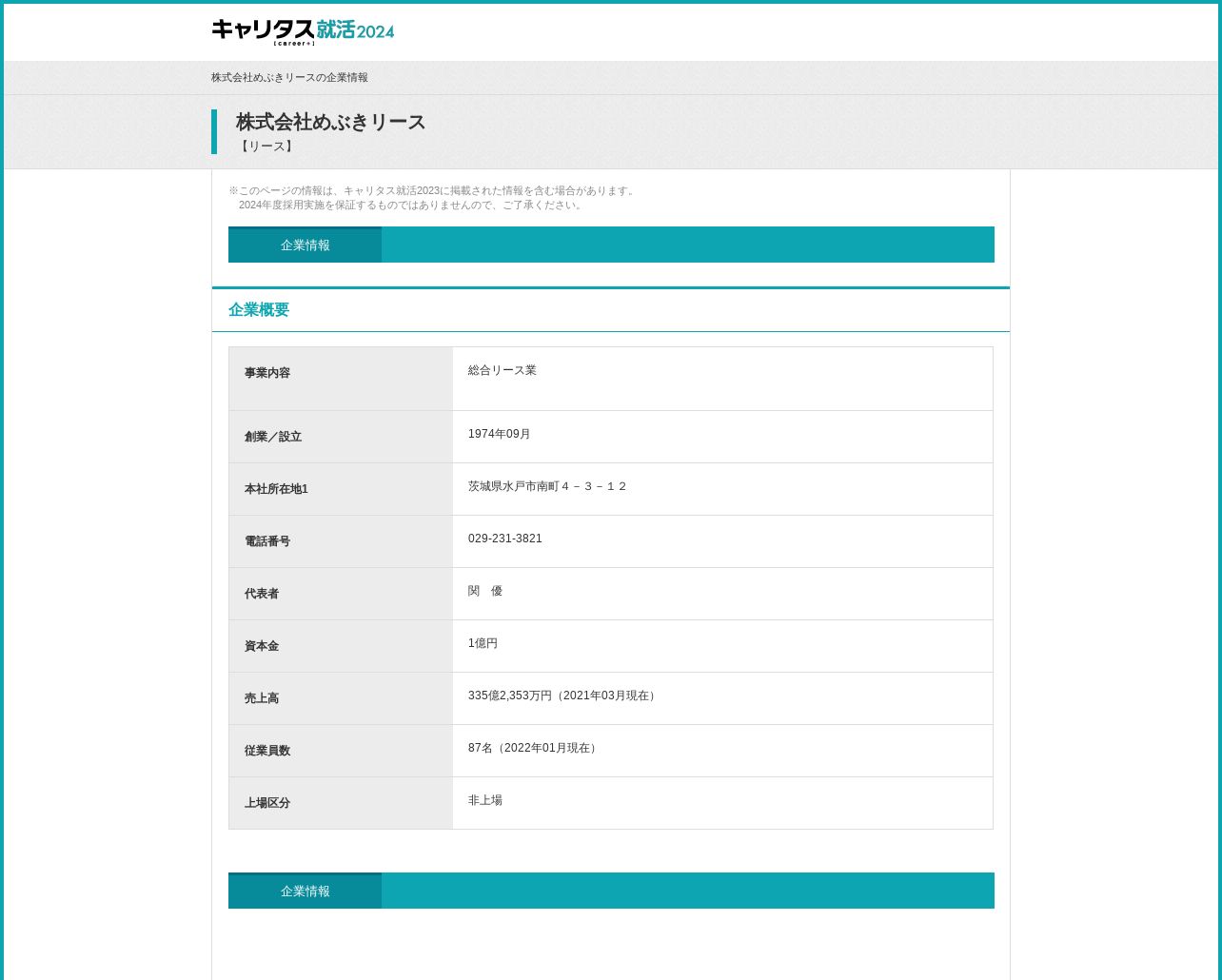The image size is (1222, 980).
Task: Click the 従業員数 row label
Action: [267, 751]
